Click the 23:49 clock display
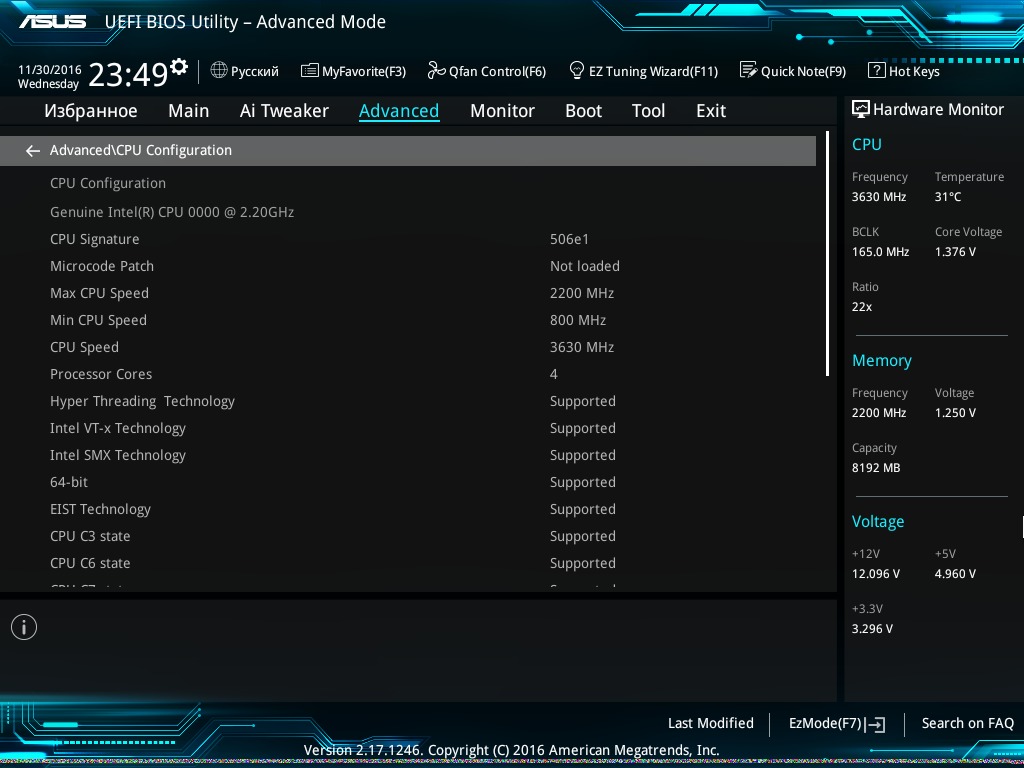 point(128,75)
